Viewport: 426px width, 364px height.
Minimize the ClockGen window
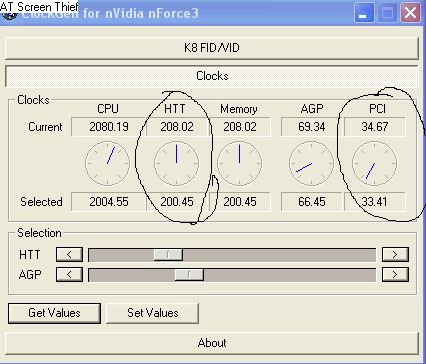(x=364, y=13)
